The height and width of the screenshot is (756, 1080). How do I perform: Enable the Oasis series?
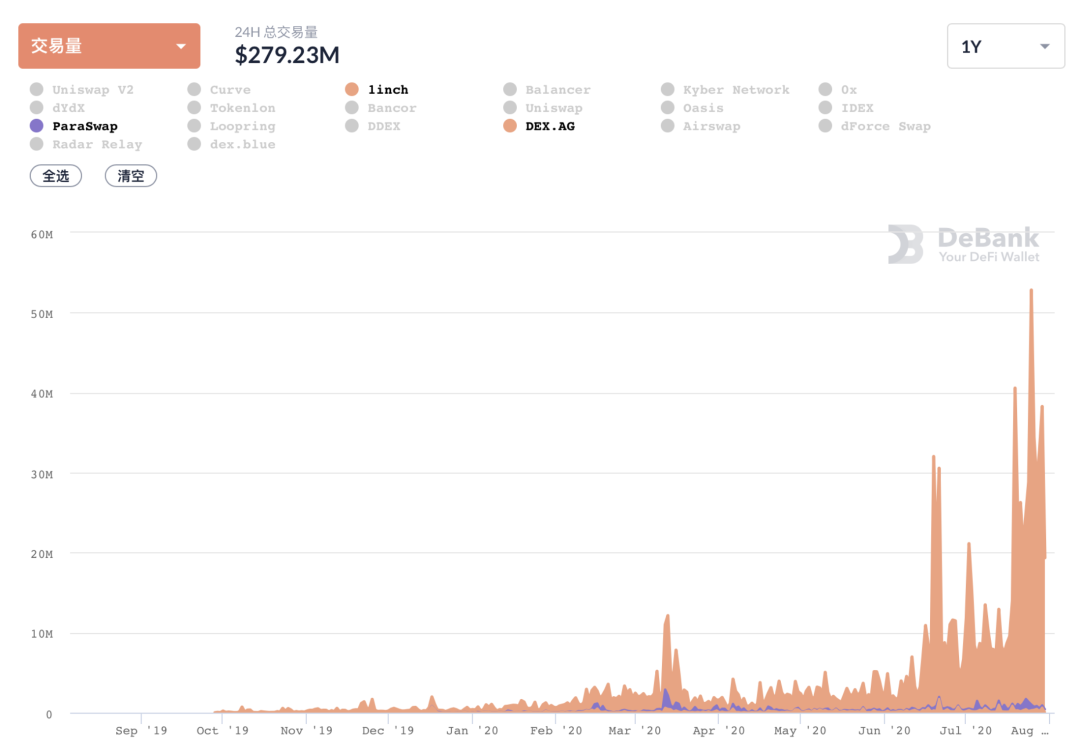coord(692,107)
